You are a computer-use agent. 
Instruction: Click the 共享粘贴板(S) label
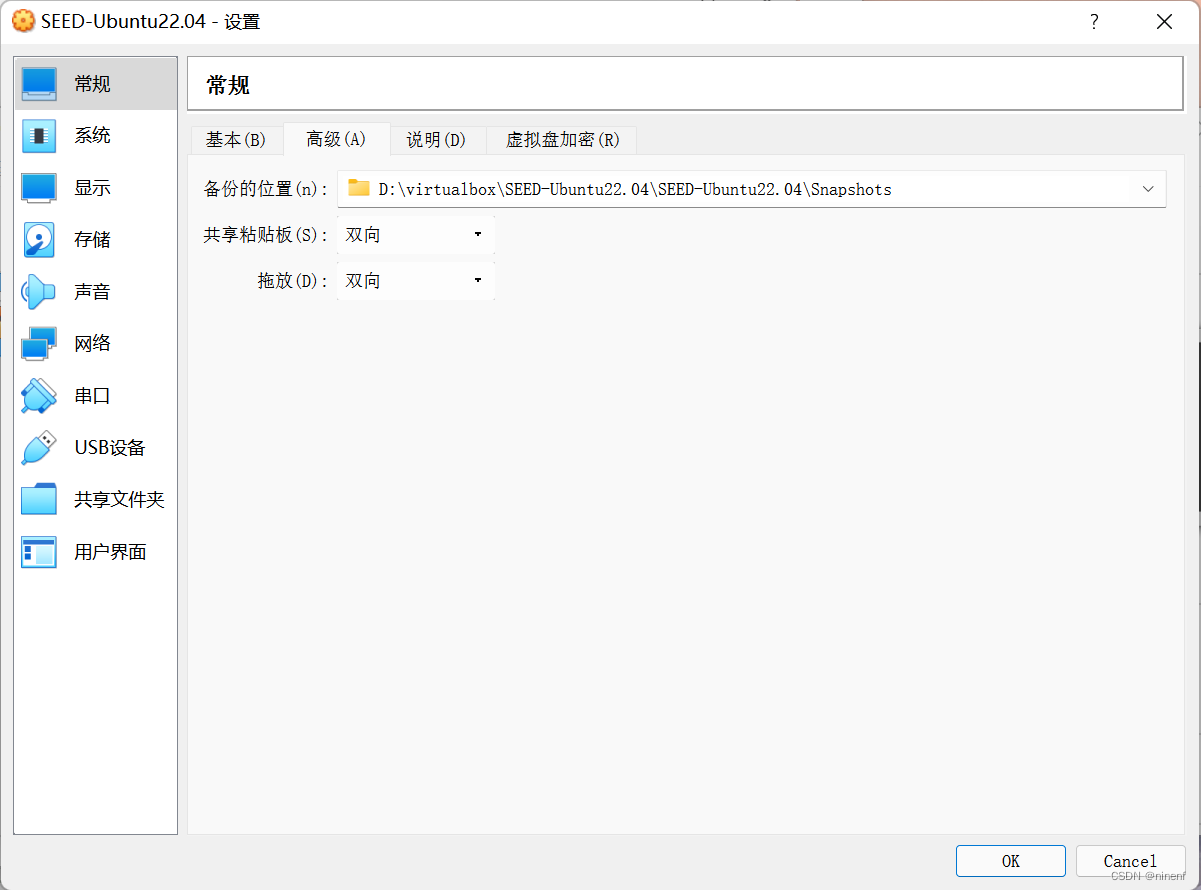(266, 235)
